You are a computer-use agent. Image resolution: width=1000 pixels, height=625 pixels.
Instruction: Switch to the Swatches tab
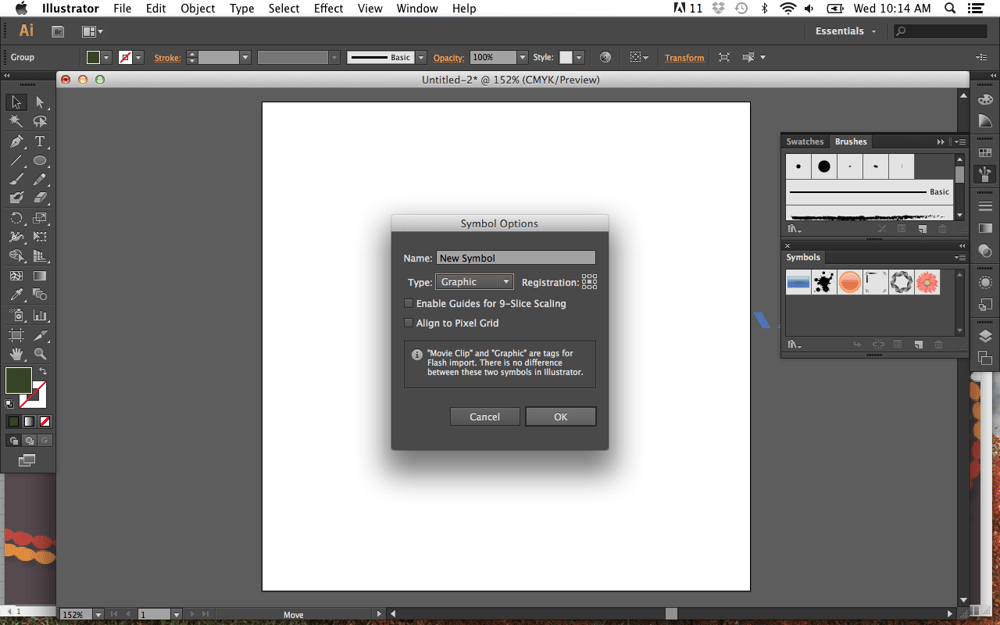click(805, 142)
